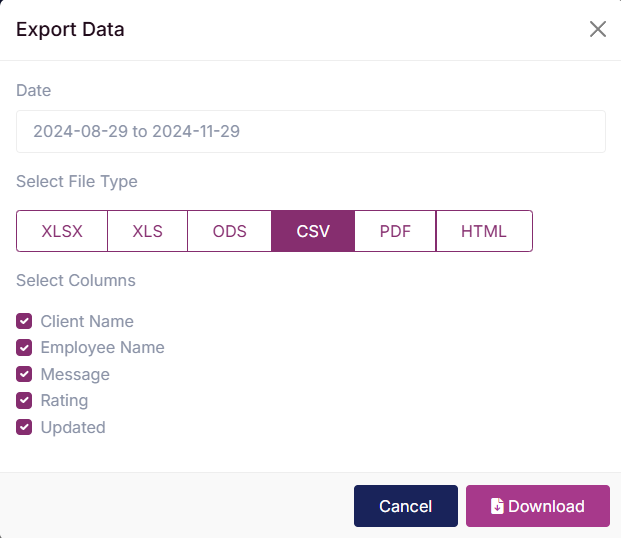
Task: Click the download icon on the Download button
Action: click(497, 506)
